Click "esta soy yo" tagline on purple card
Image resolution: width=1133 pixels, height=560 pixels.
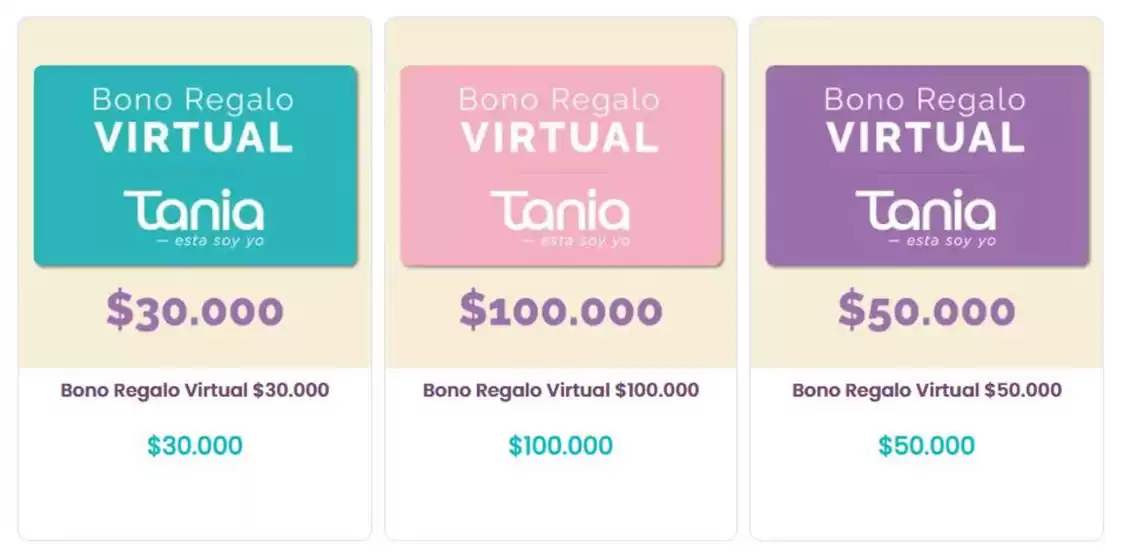(x=948, y=242)
